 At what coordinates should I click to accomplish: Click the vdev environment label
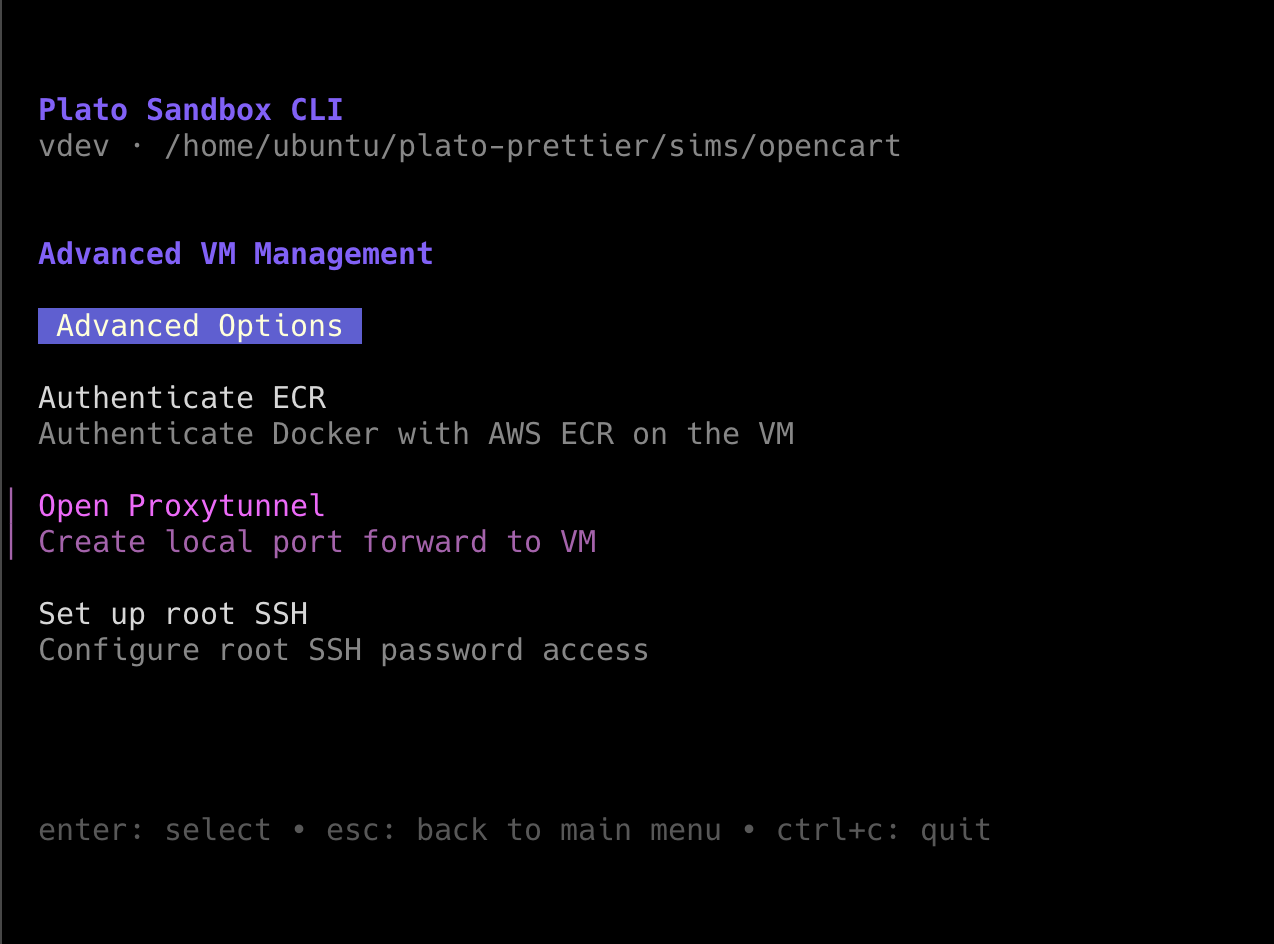click(73, 145)
